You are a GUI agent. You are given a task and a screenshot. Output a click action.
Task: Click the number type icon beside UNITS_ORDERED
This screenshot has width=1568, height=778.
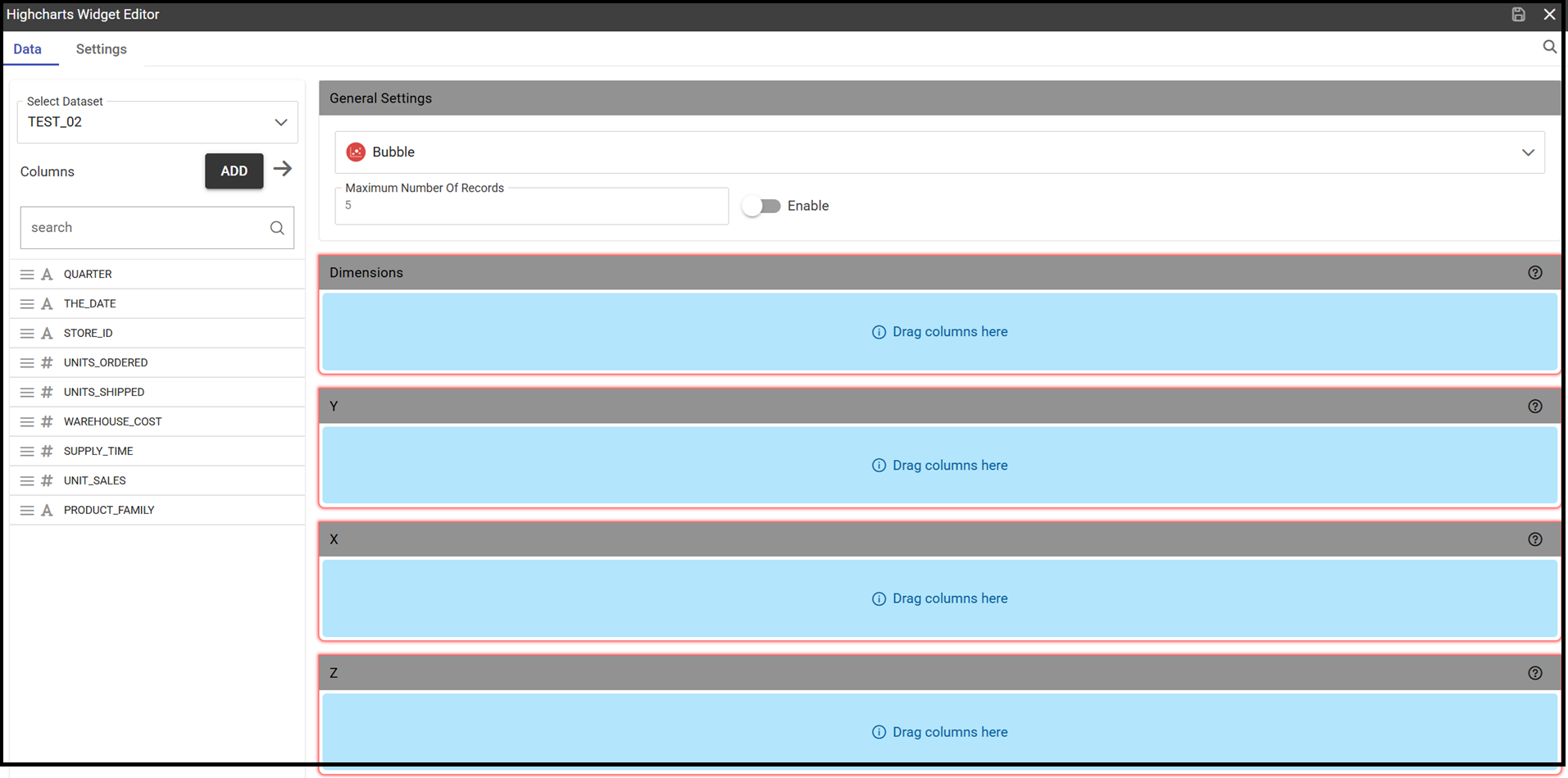(x=47, y=363)
